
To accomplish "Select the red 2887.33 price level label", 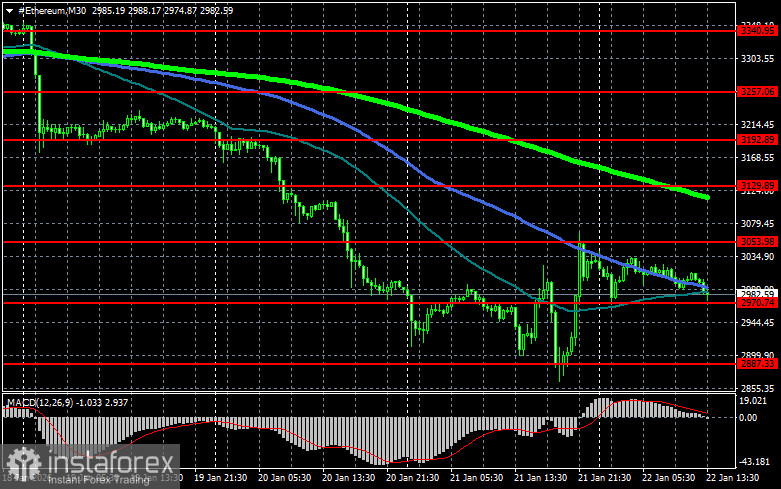I will click(x=758, y=364).
